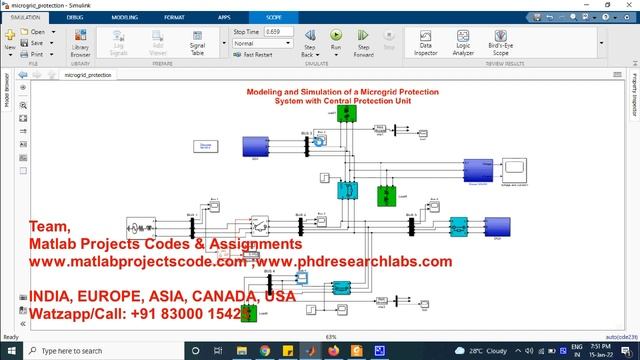Collapse the palette with double chevron
The image size is (640, 360).
coord(23,324)
